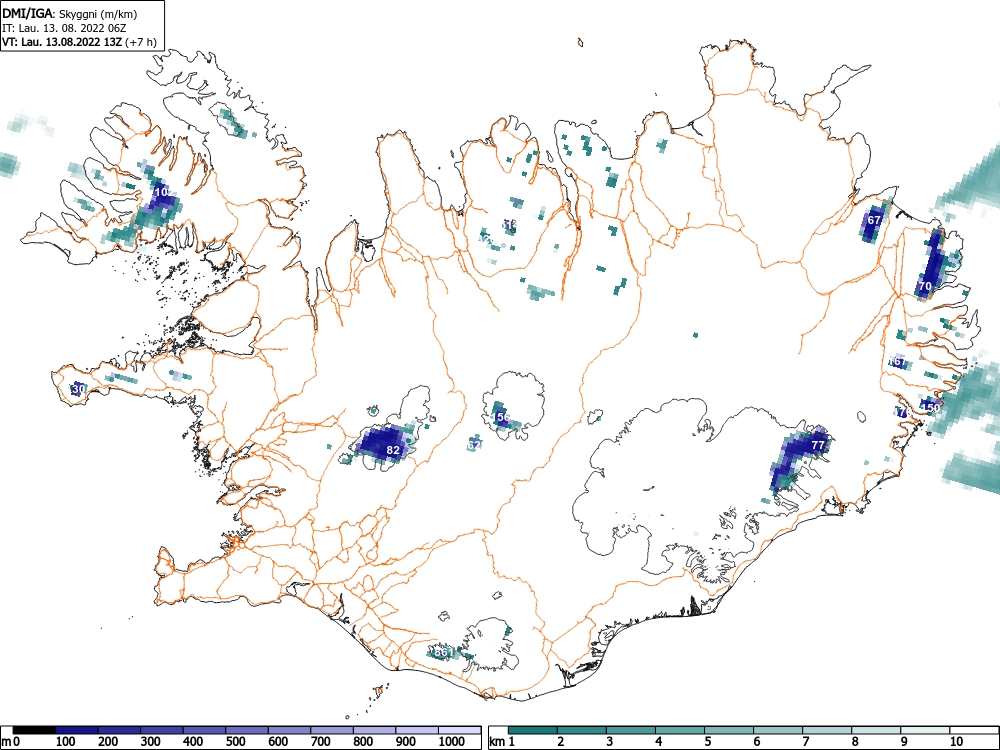Click the 'km' unit label of legend
This screenshot has width=1000, height=750.
point(497,742)
